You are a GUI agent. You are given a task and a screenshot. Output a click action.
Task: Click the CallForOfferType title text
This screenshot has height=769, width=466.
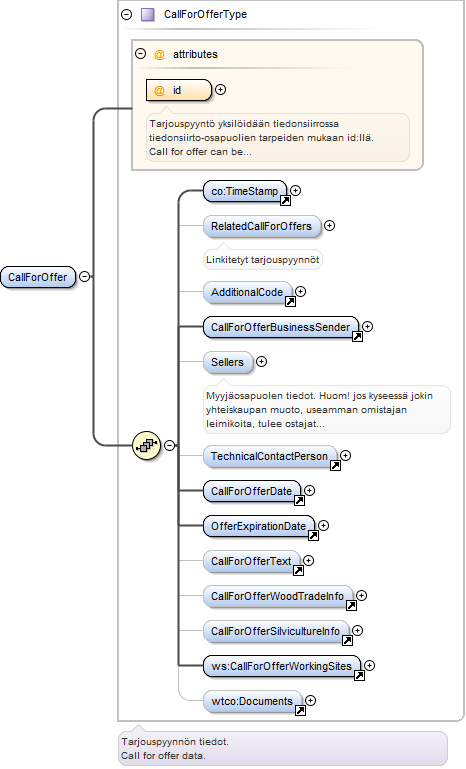tap(206, 15)
